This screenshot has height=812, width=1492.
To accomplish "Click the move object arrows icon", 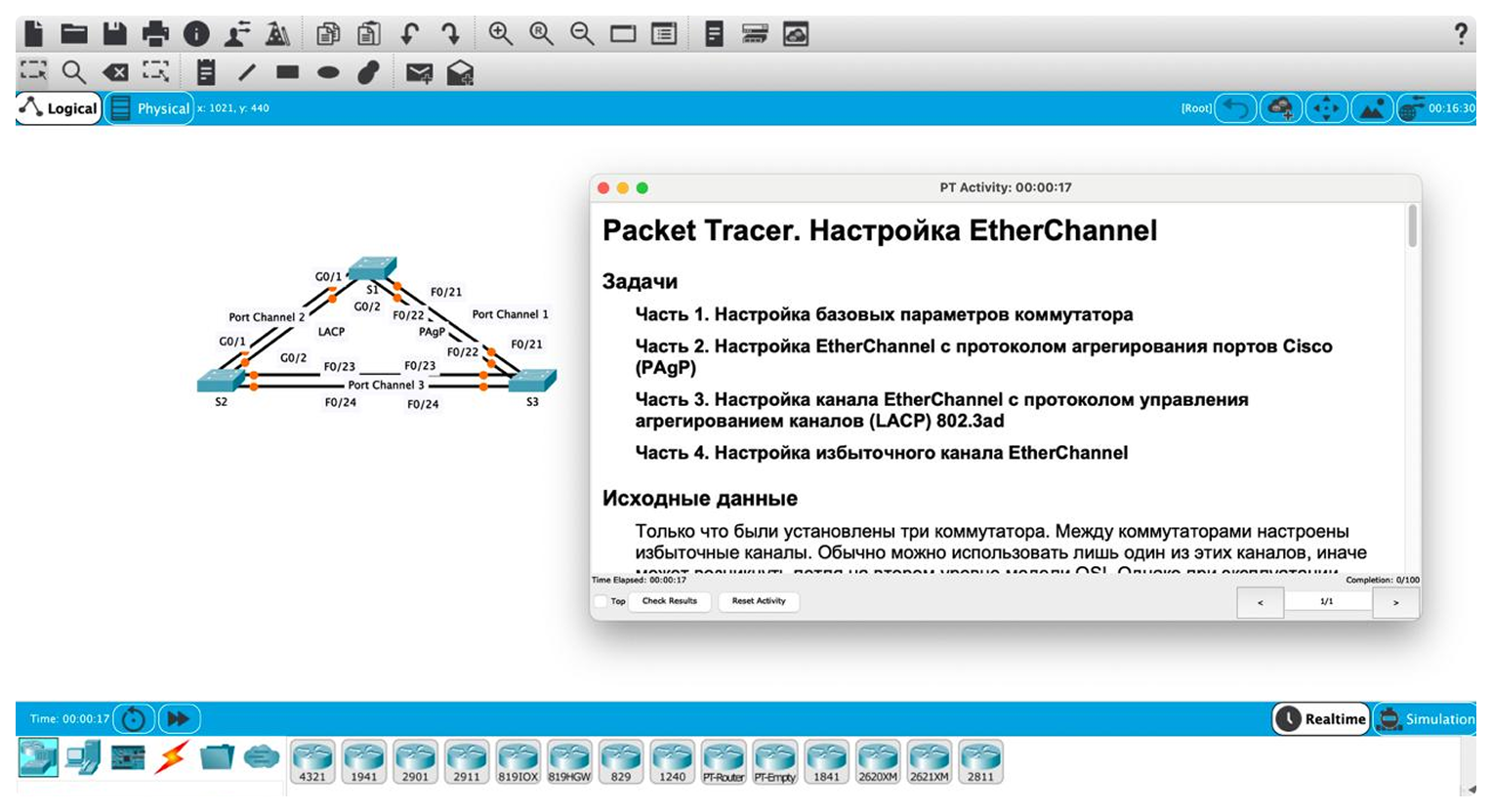I will point(1326,108).
